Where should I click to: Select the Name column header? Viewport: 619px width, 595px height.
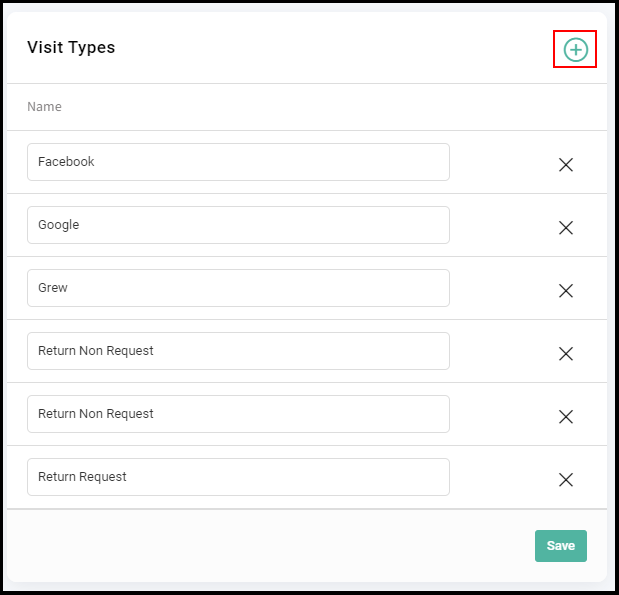point(44,107)
